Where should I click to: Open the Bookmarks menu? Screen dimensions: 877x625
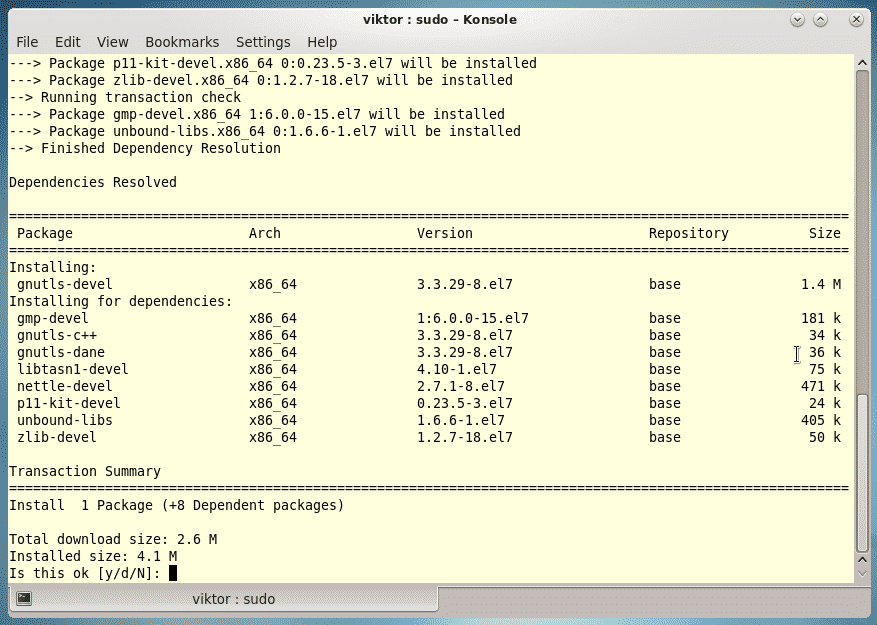[182, 42]
